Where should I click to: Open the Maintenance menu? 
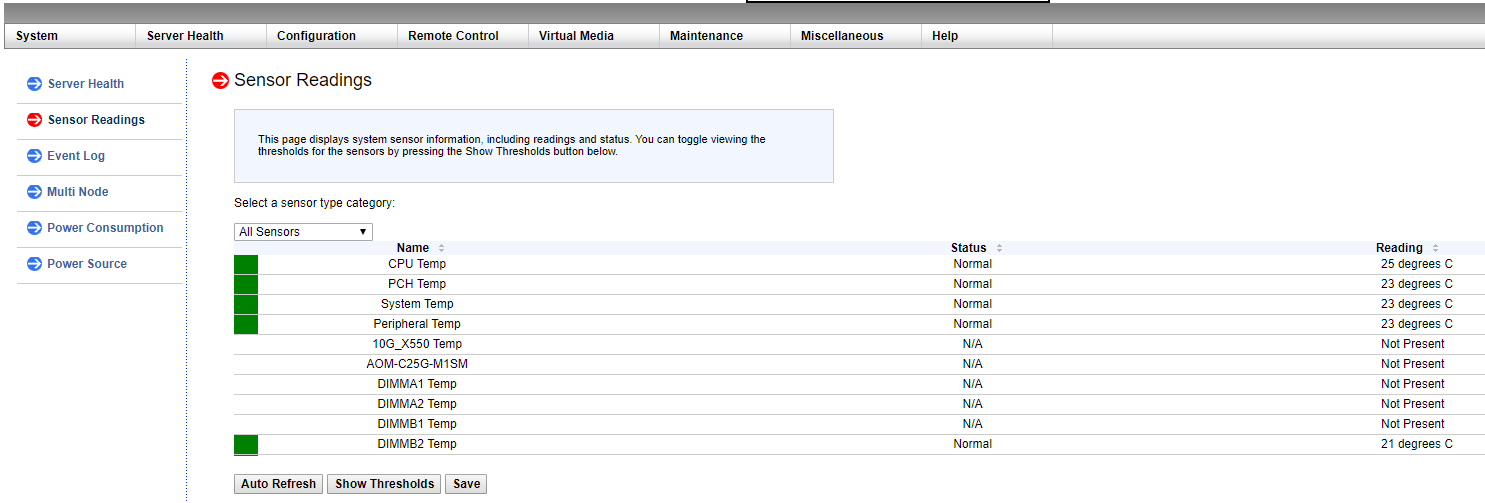706,36
